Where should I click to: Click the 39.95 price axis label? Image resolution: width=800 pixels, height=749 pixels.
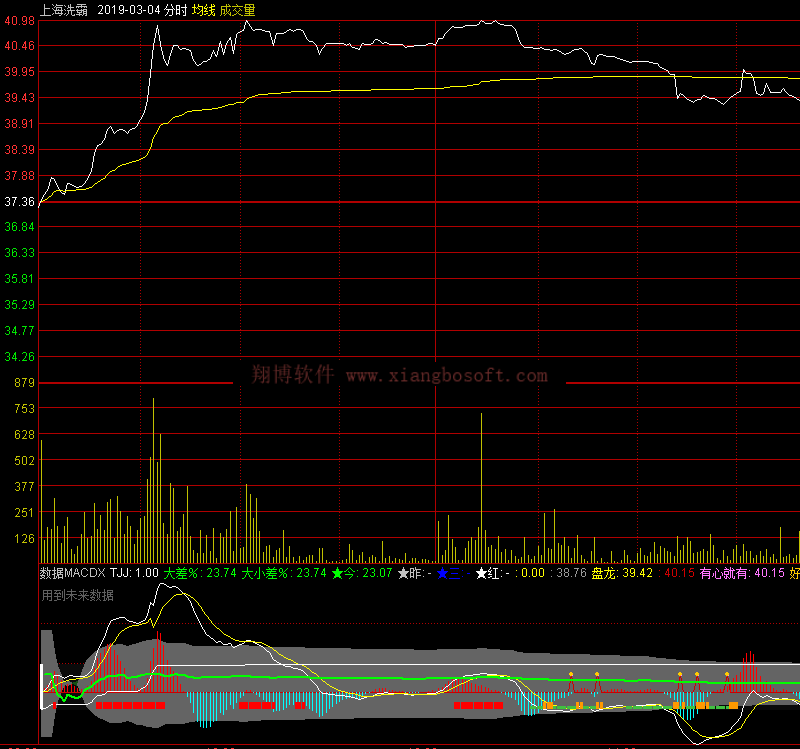pyautogui.click(x=19, y=72)
